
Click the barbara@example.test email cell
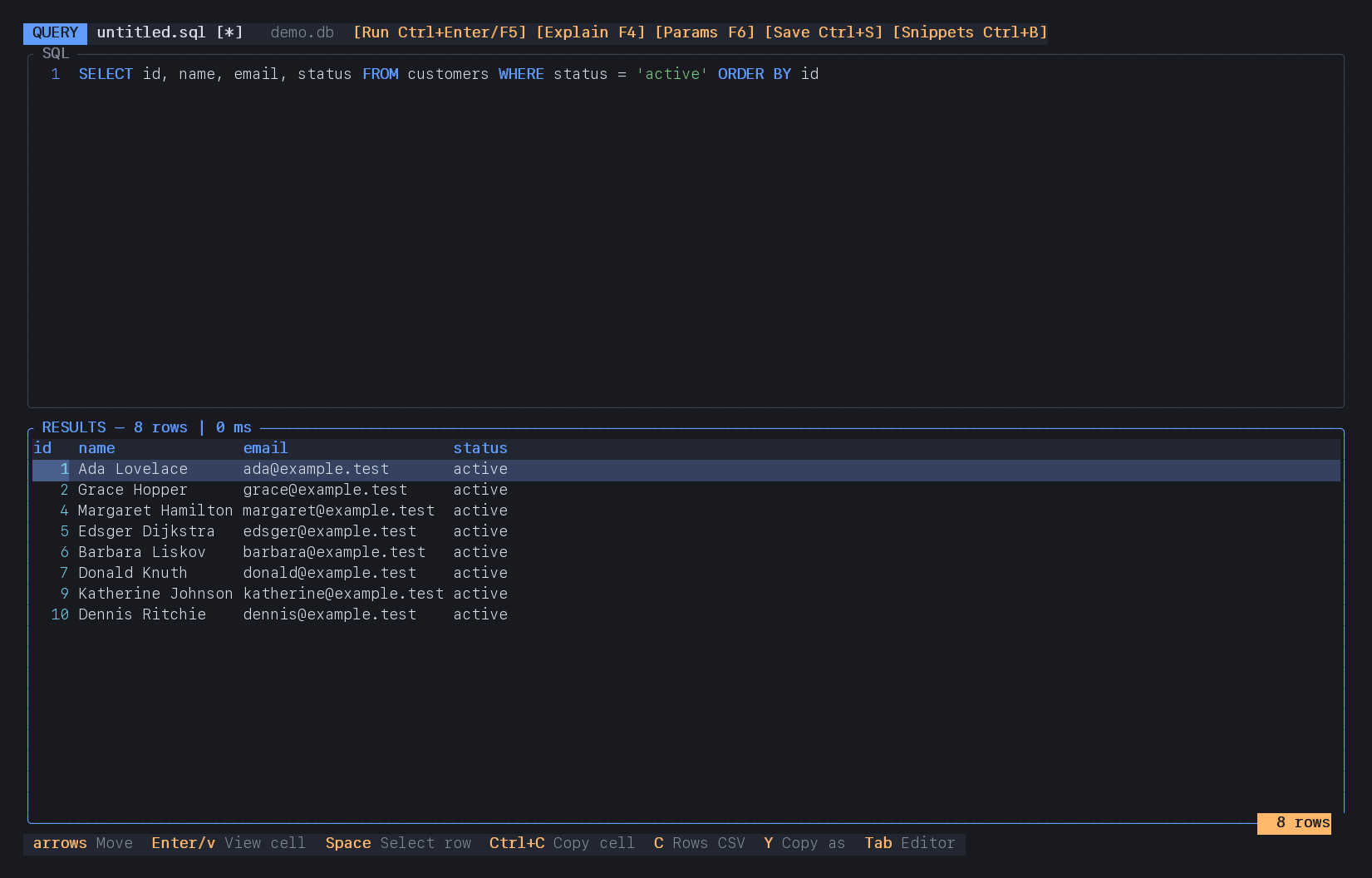click(x=334, y=552)
